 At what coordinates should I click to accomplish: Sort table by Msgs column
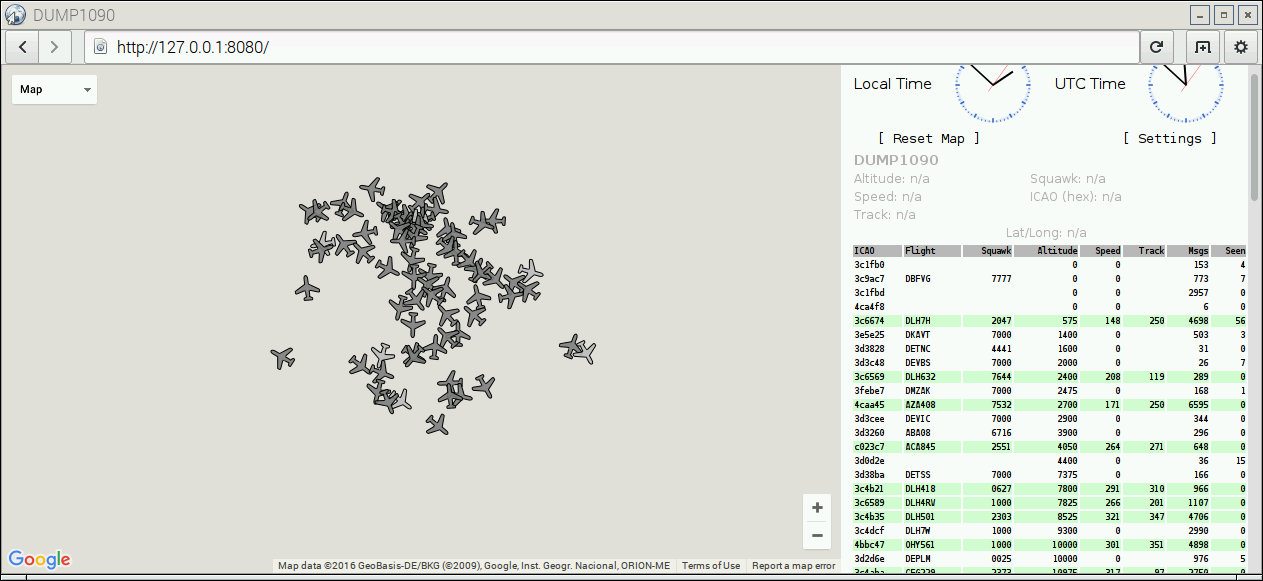coord(1188,251)
